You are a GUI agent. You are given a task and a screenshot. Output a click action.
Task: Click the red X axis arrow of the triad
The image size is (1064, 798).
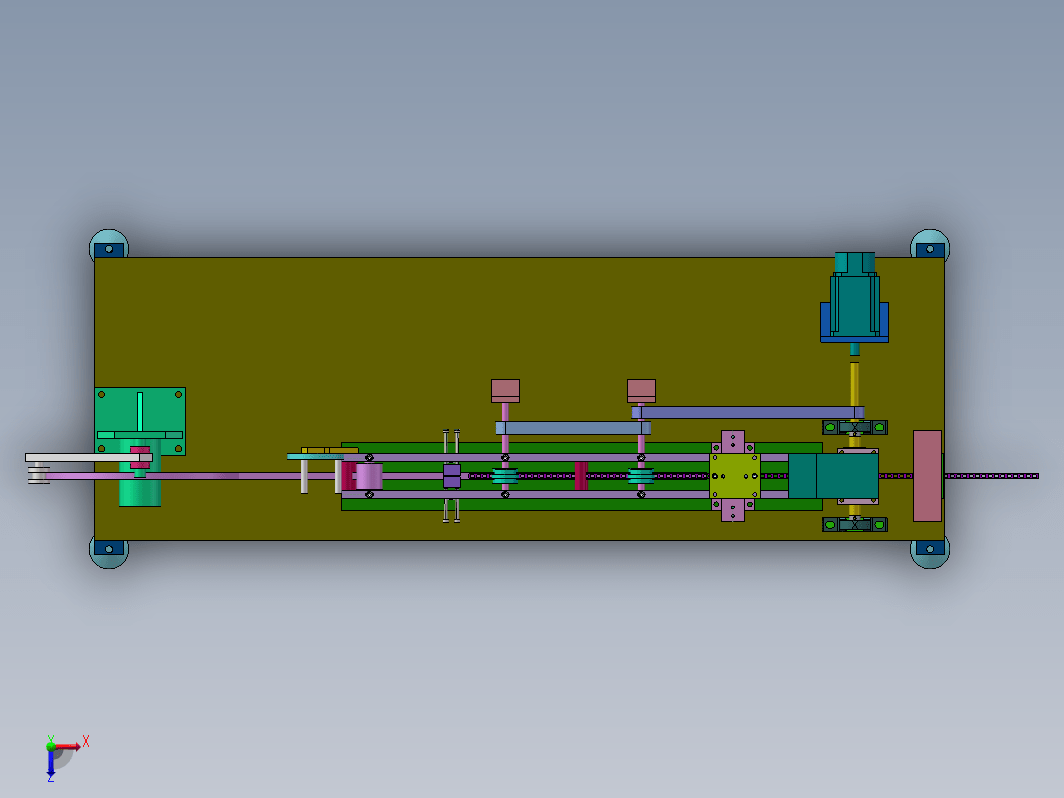coord(68,746)
